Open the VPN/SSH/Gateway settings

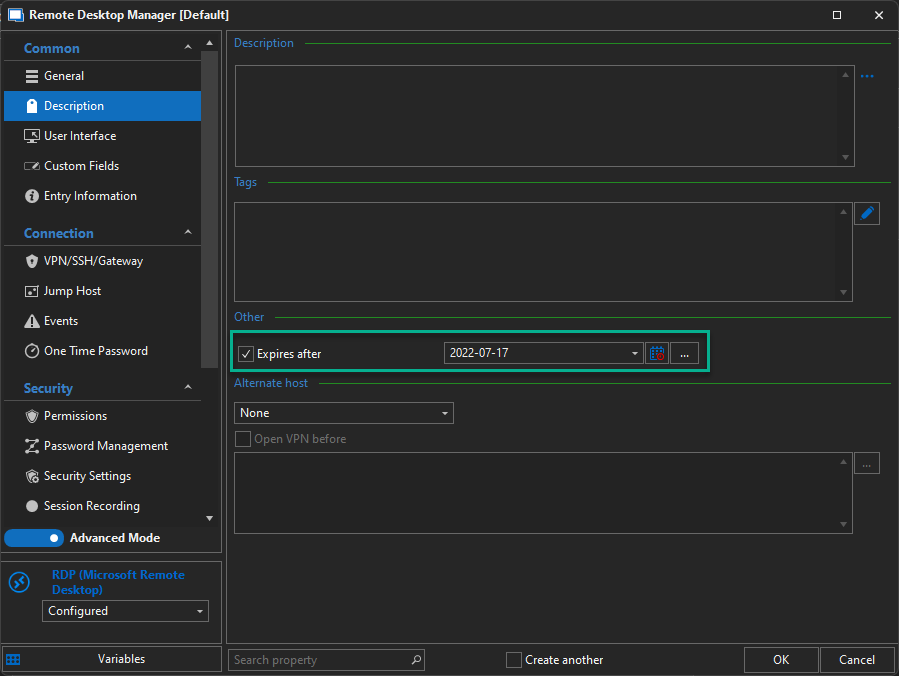click(x=93, y=261)
